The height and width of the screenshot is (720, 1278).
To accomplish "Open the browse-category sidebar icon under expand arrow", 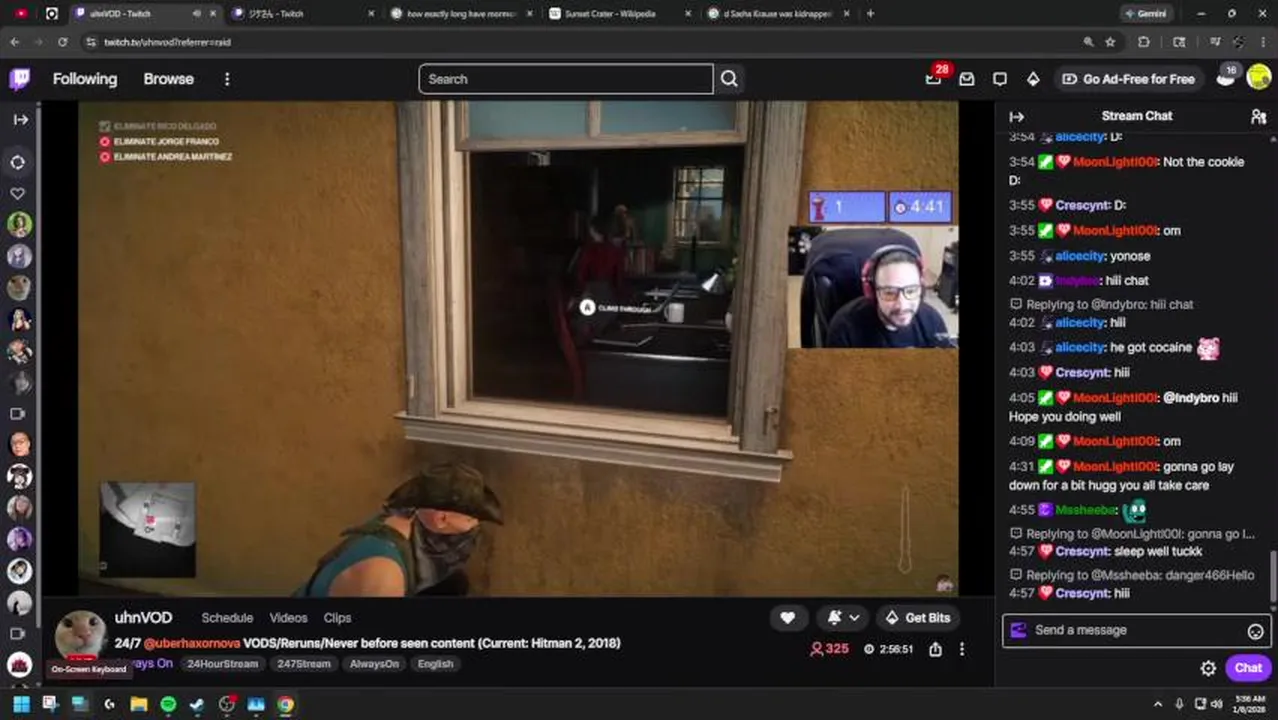I will [x=18, y=162].
